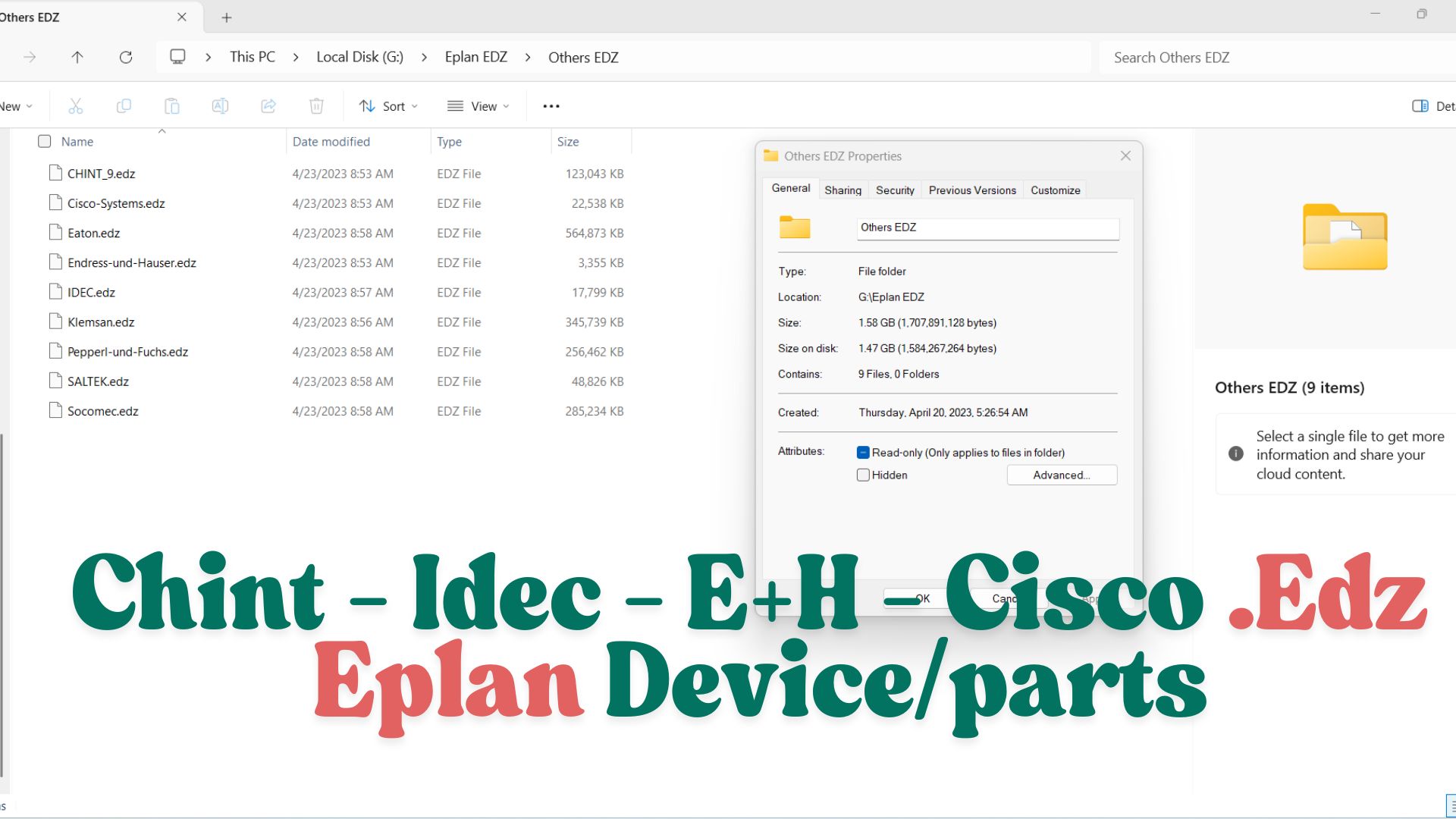The height and width of the screenshot is (819, 1456).
Task: Open the Previous Versions tab
Action: click(971, 190)
